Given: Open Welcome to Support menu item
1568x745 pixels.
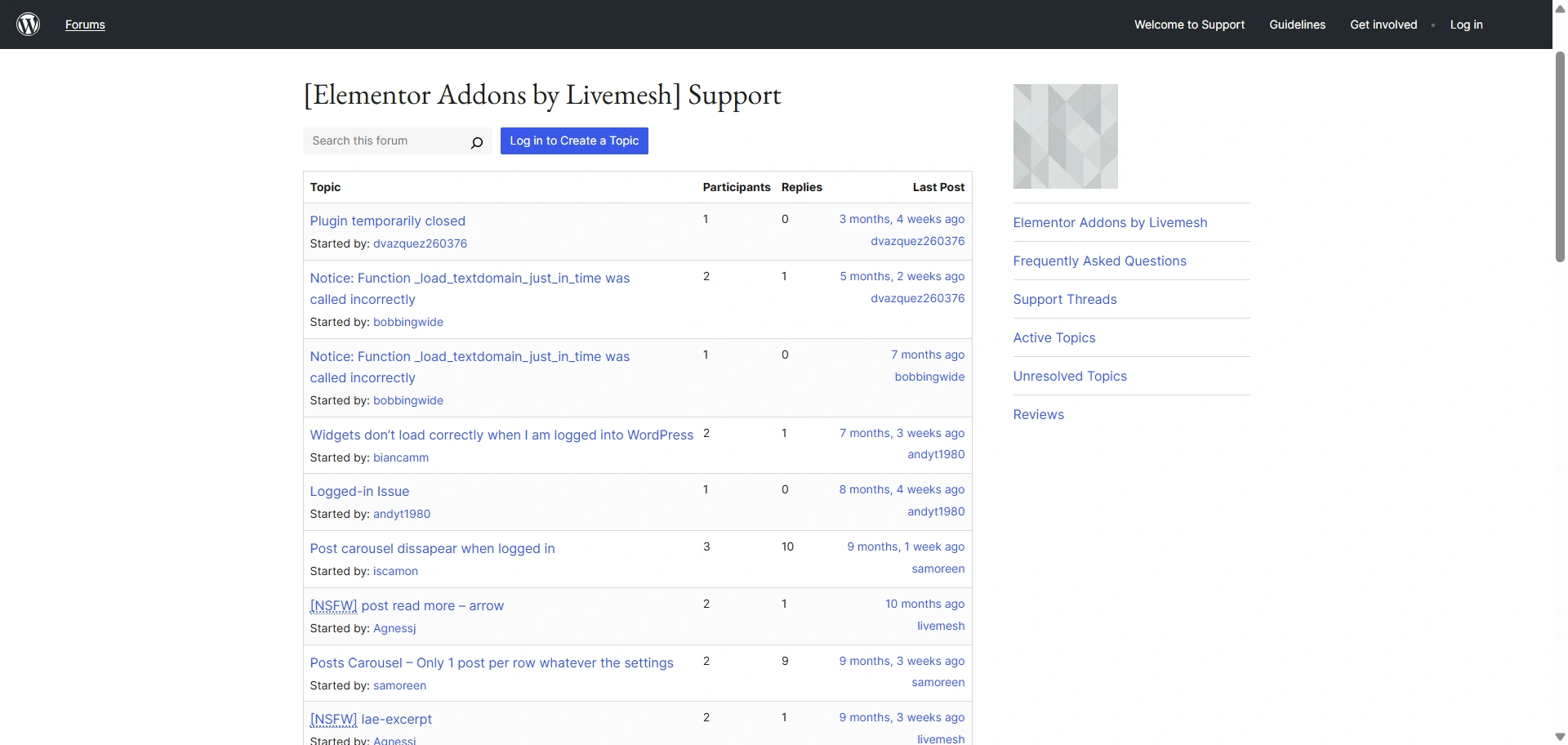Looking at the screenshot, I should pyautogui.click(x=1189, y=25).
